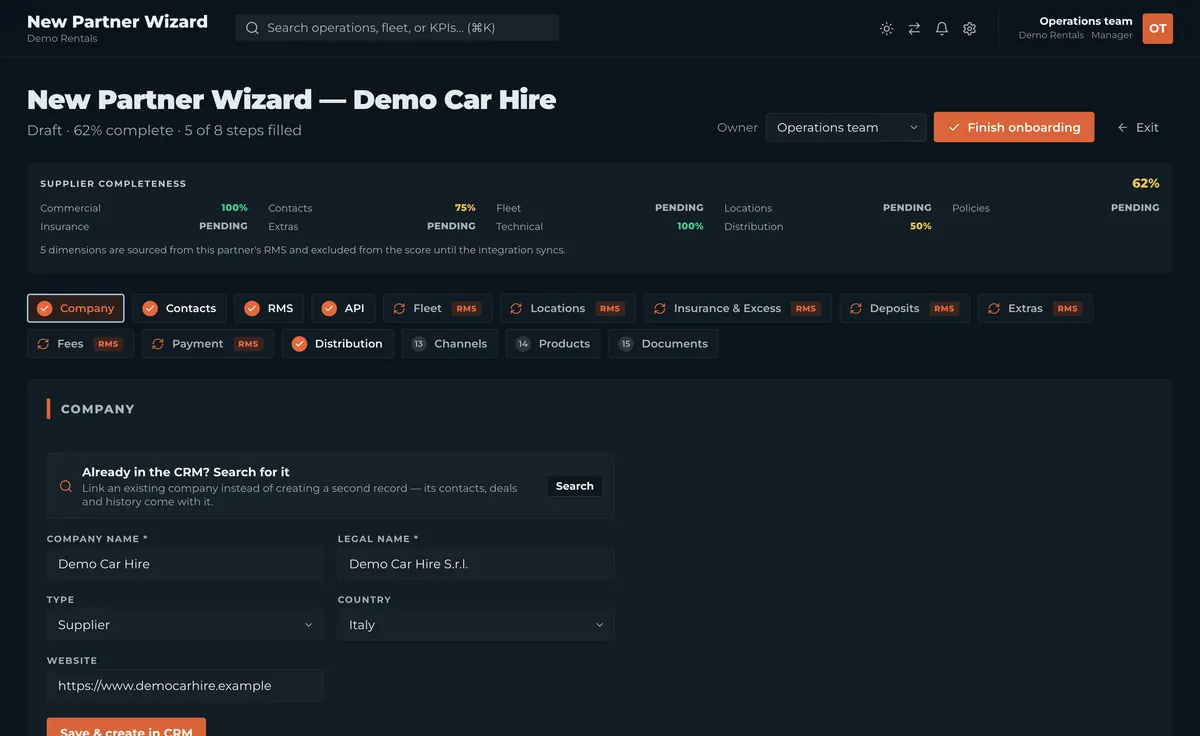Click the New Partner Wizard header title

click(117, 21)
